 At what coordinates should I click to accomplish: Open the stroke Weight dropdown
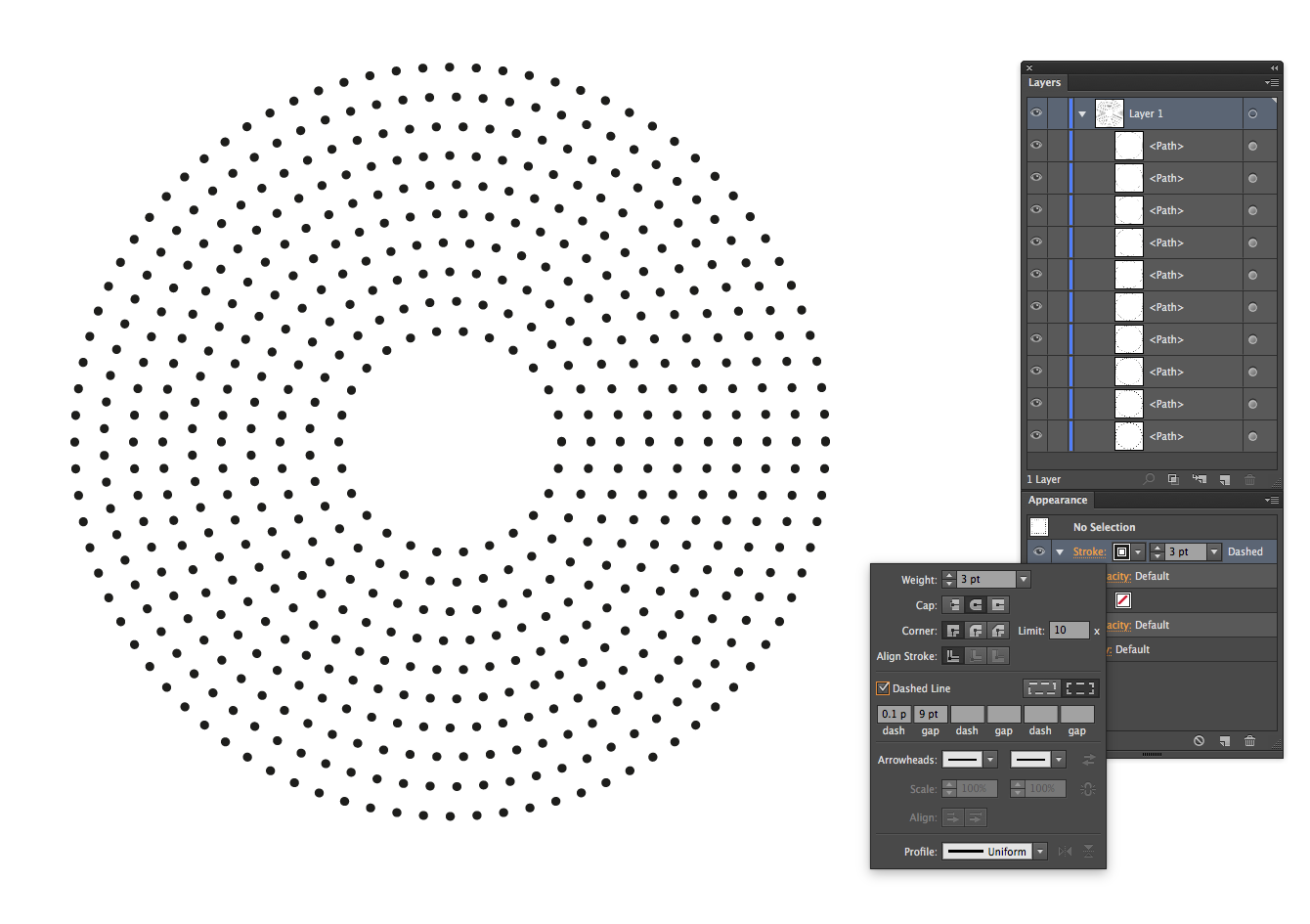coord(1024,580)
